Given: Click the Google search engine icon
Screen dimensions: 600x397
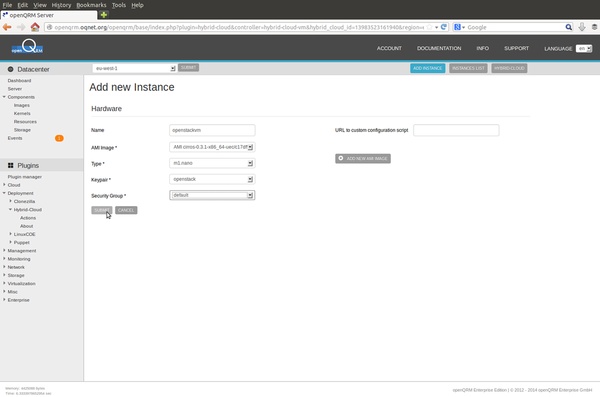Looking at the screenshot, I should 457,27.
